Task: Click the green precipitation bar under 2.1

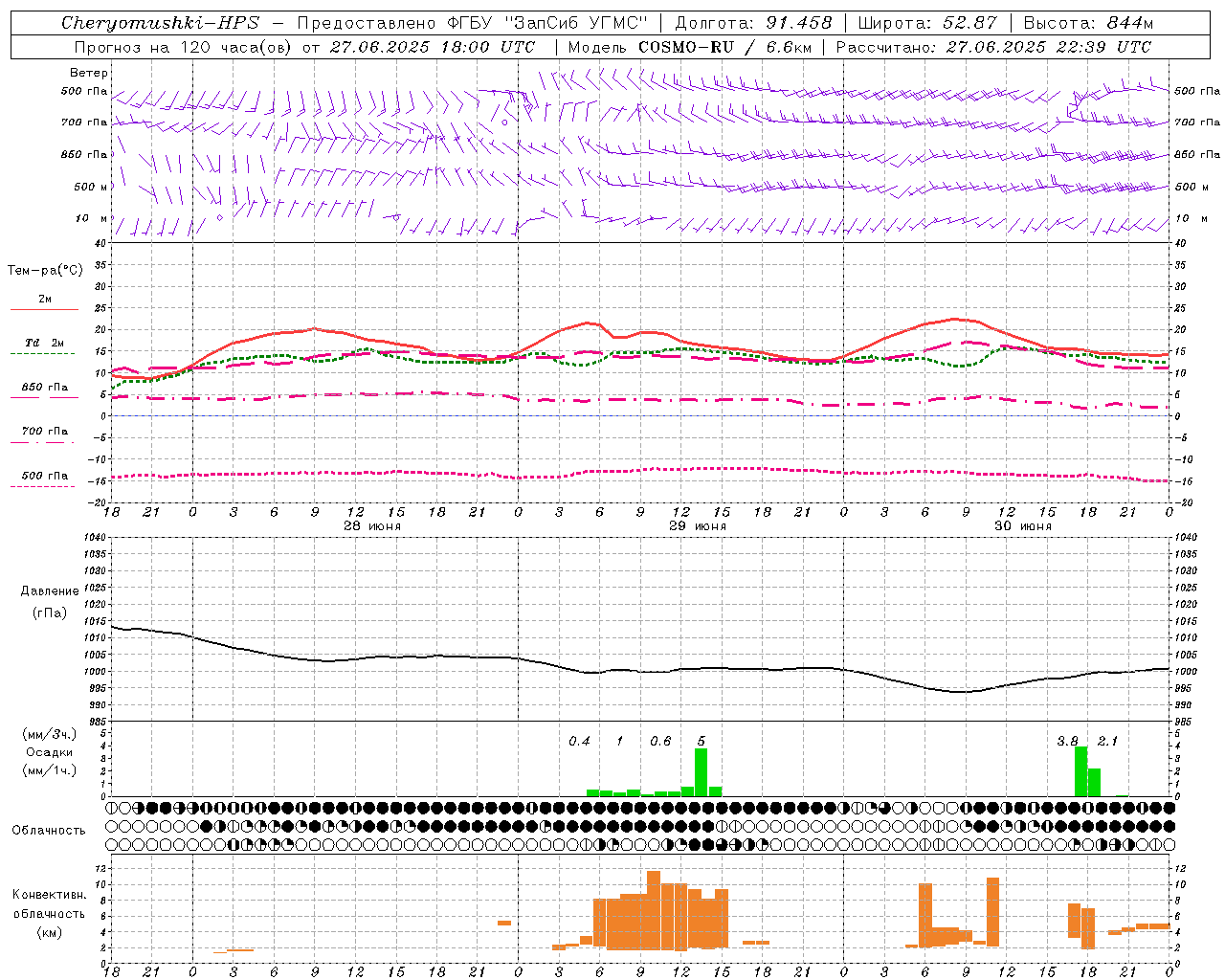Action: pos(1094,783)
